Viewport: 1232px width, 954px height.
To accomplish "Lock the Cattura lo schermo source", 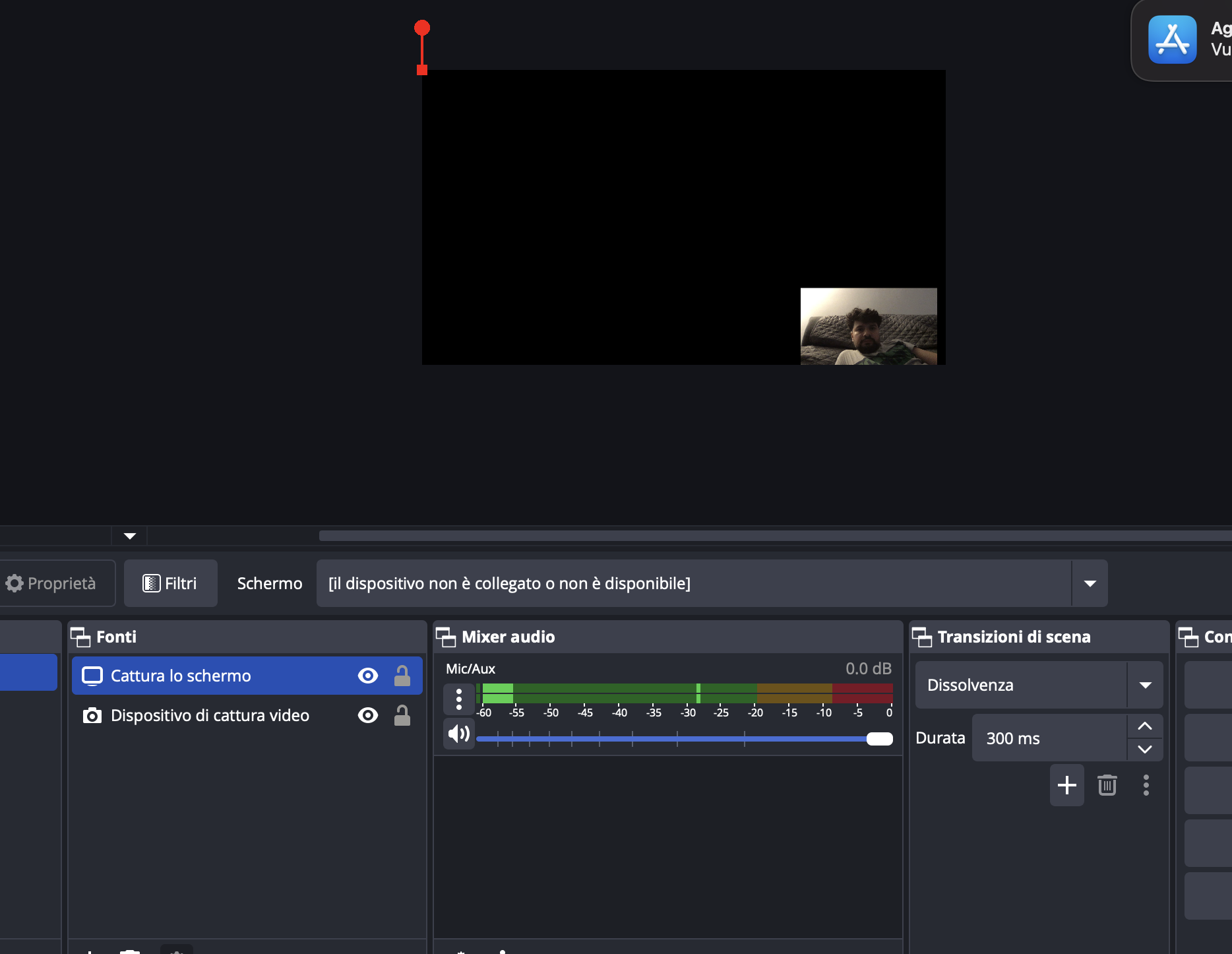I will point(402,676).
